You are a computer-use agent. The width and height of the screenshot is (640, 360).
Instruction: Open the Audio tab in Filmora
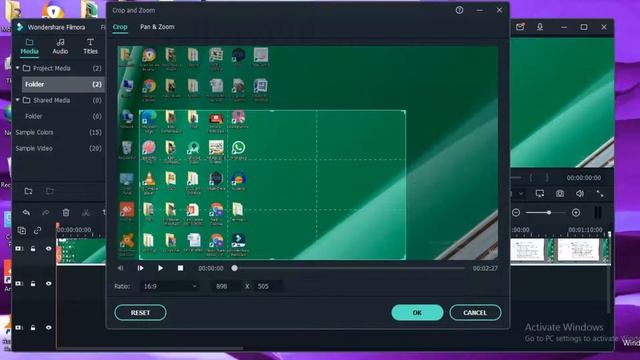click(x=60, y=47)
